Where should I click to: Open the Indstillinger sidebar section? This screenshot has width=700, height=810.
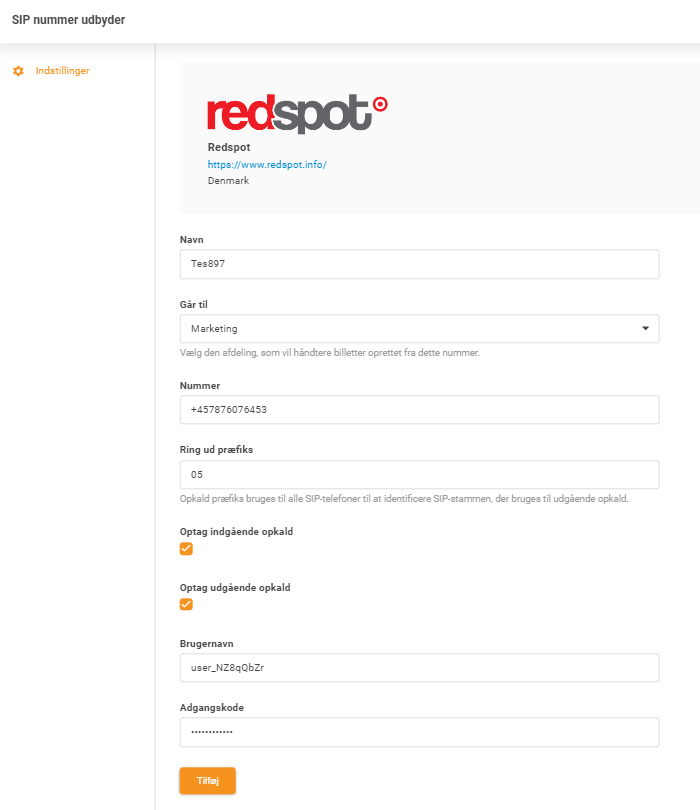62,71
